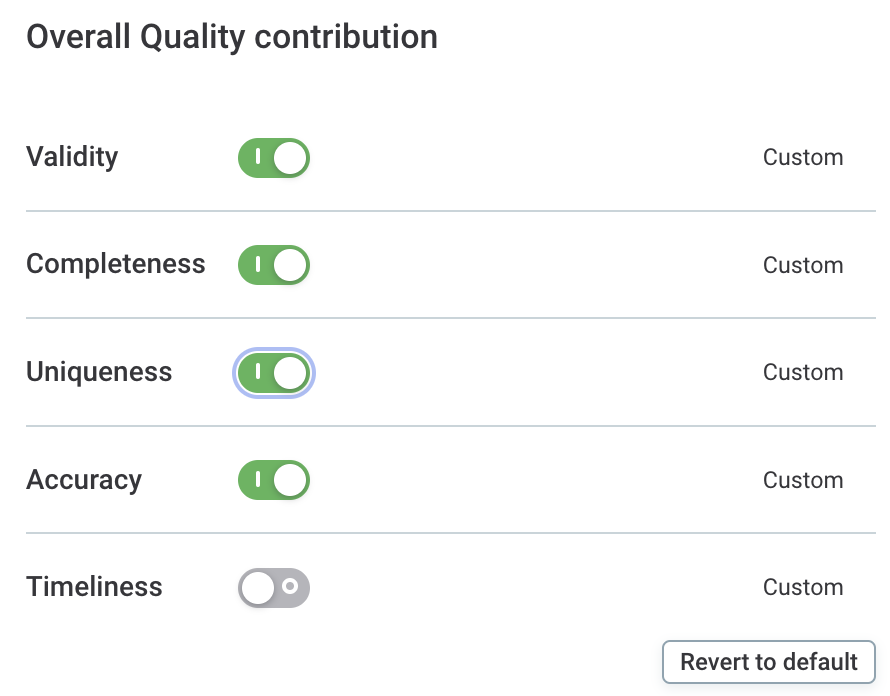Viewport: 890px width, 696px height.
Task: Click the Custom text in Completeness row
Action: [x=803, y=265]
